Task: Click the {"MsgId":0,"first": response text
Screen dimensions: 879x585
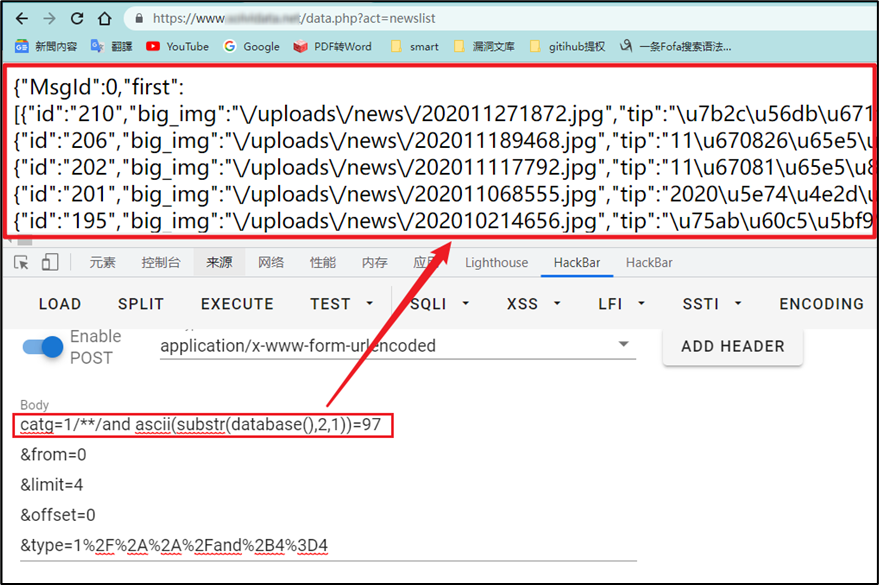Action: [x=99, y=87]
